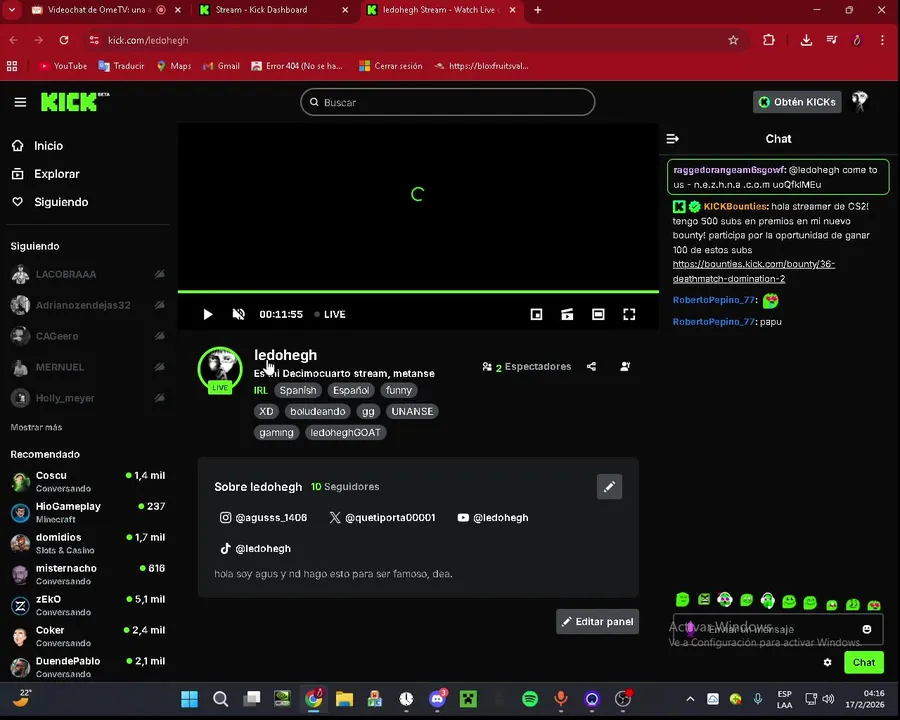This screenshot has width=900, height=720.
Task: Expand Mostrar más following list
Action: pos(36,427)
